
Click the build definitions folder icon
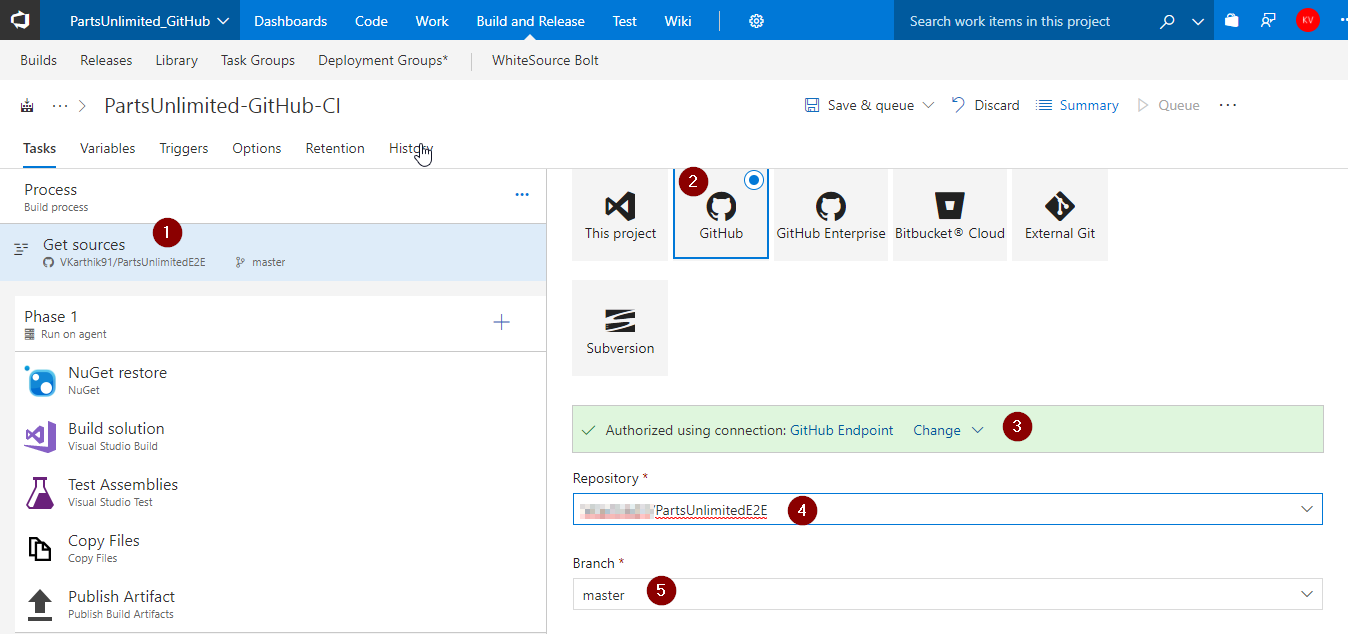(27, 105)
